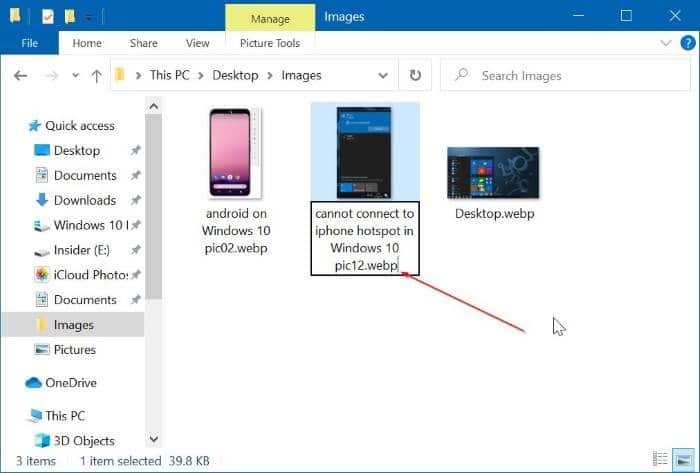The image size is (700, 473).
Task: Select the Desktop.webp thumbnail
Action: tap(493, 173)
